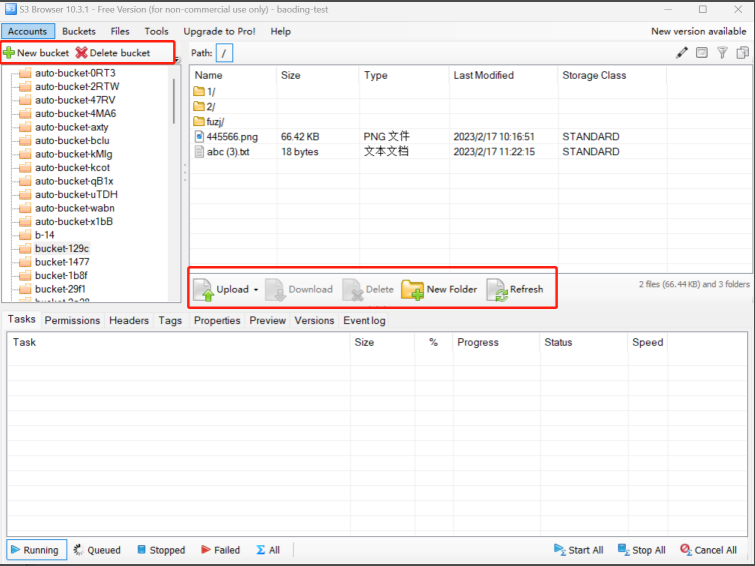Select bucket auto-bucket-bclu
The image size is (755, 566).
(x=72, y=141)
